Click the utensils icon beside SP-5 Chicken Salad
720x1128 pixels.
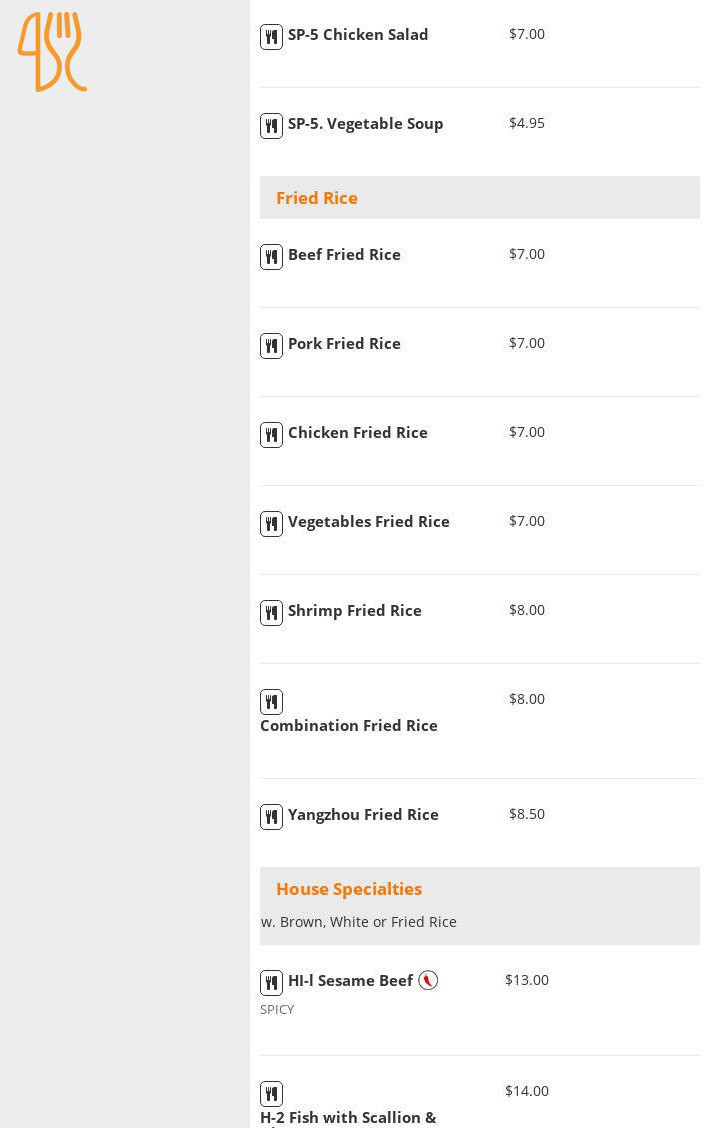(x=271, y=37)
